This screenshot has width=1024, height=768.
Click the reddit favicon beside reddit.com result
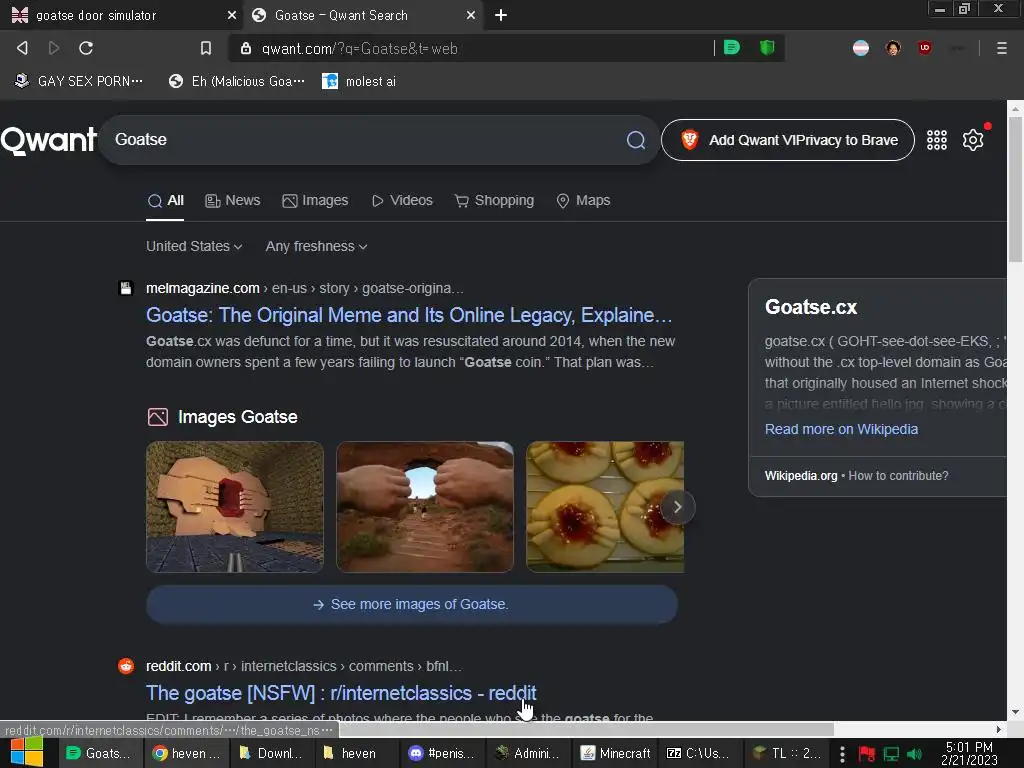126,666
